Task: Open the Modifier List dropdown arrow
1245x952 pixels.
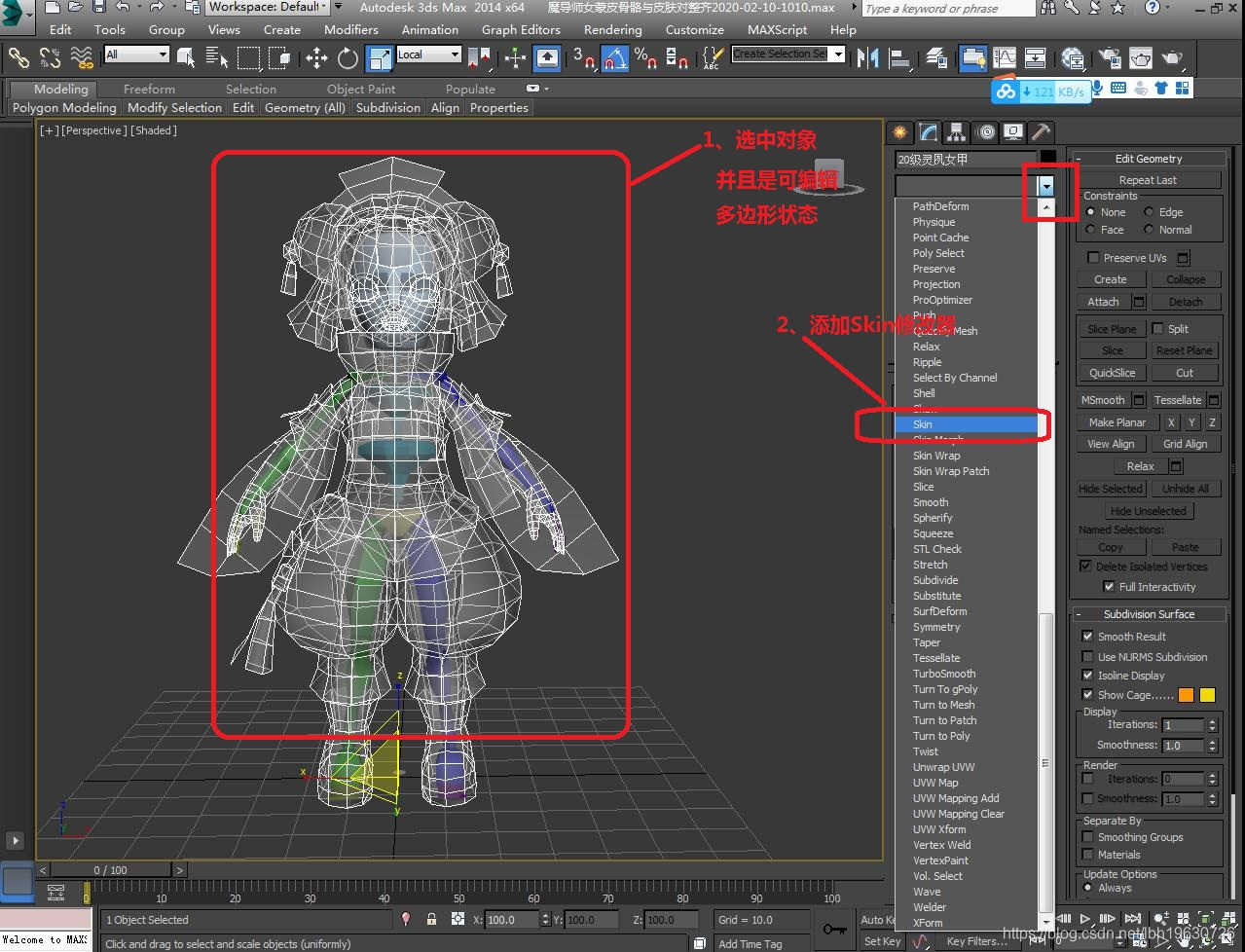Action: coord(1046,186)
